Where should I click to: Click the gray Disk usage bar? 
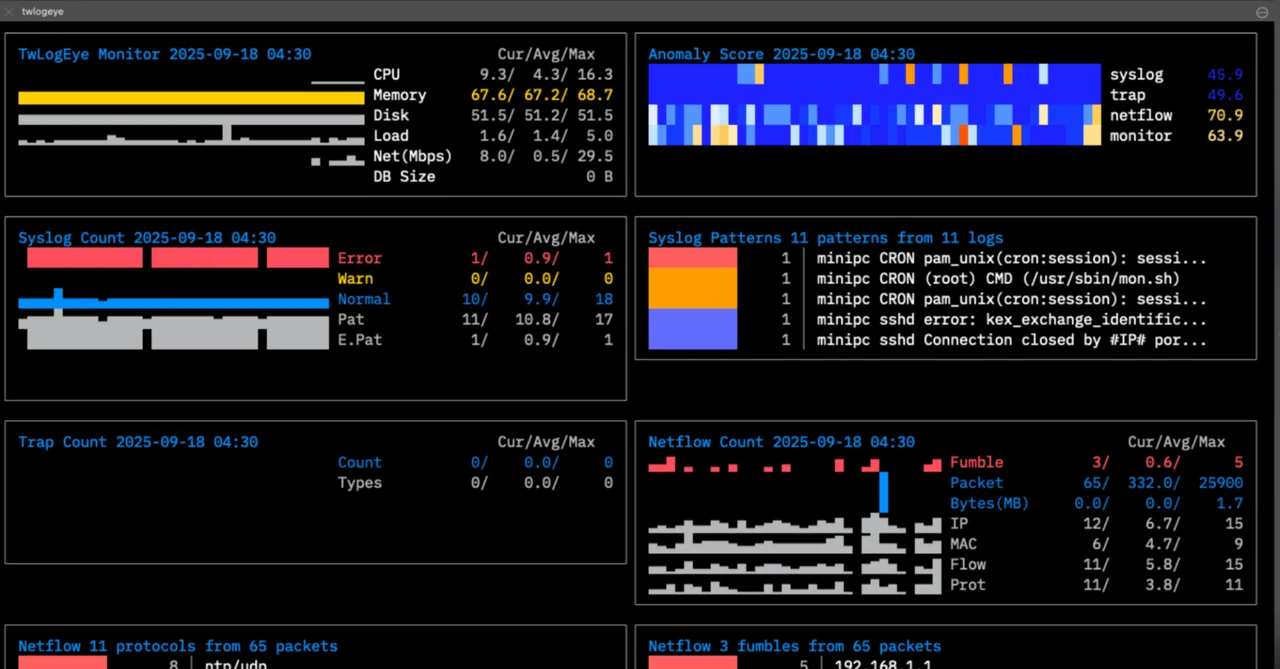pyautogui.click(x=191, y=118)
